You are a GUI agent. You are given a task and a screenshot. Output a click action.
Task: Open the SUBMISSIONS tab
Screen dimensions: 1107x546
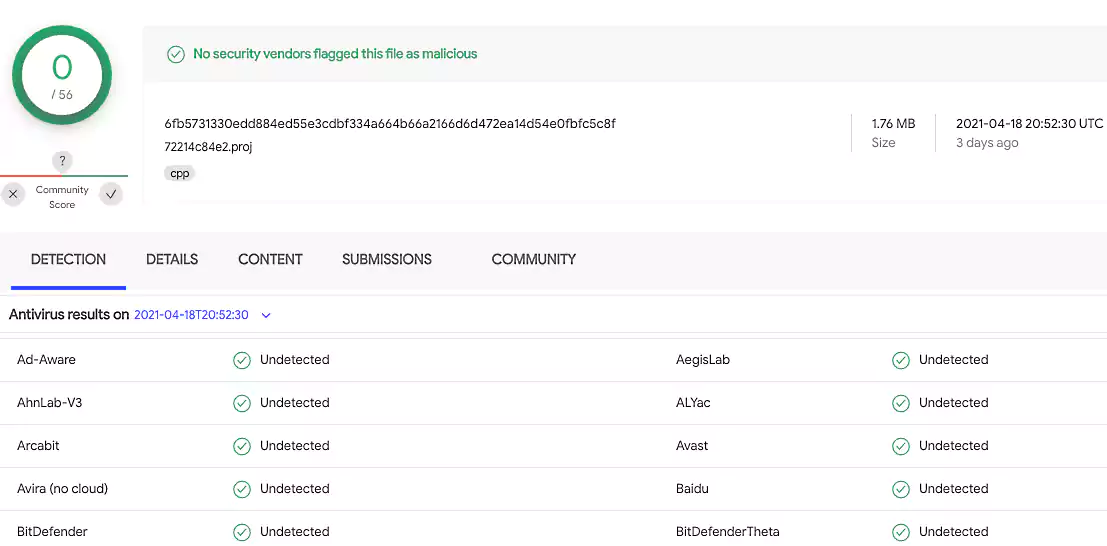click(387, 259)
